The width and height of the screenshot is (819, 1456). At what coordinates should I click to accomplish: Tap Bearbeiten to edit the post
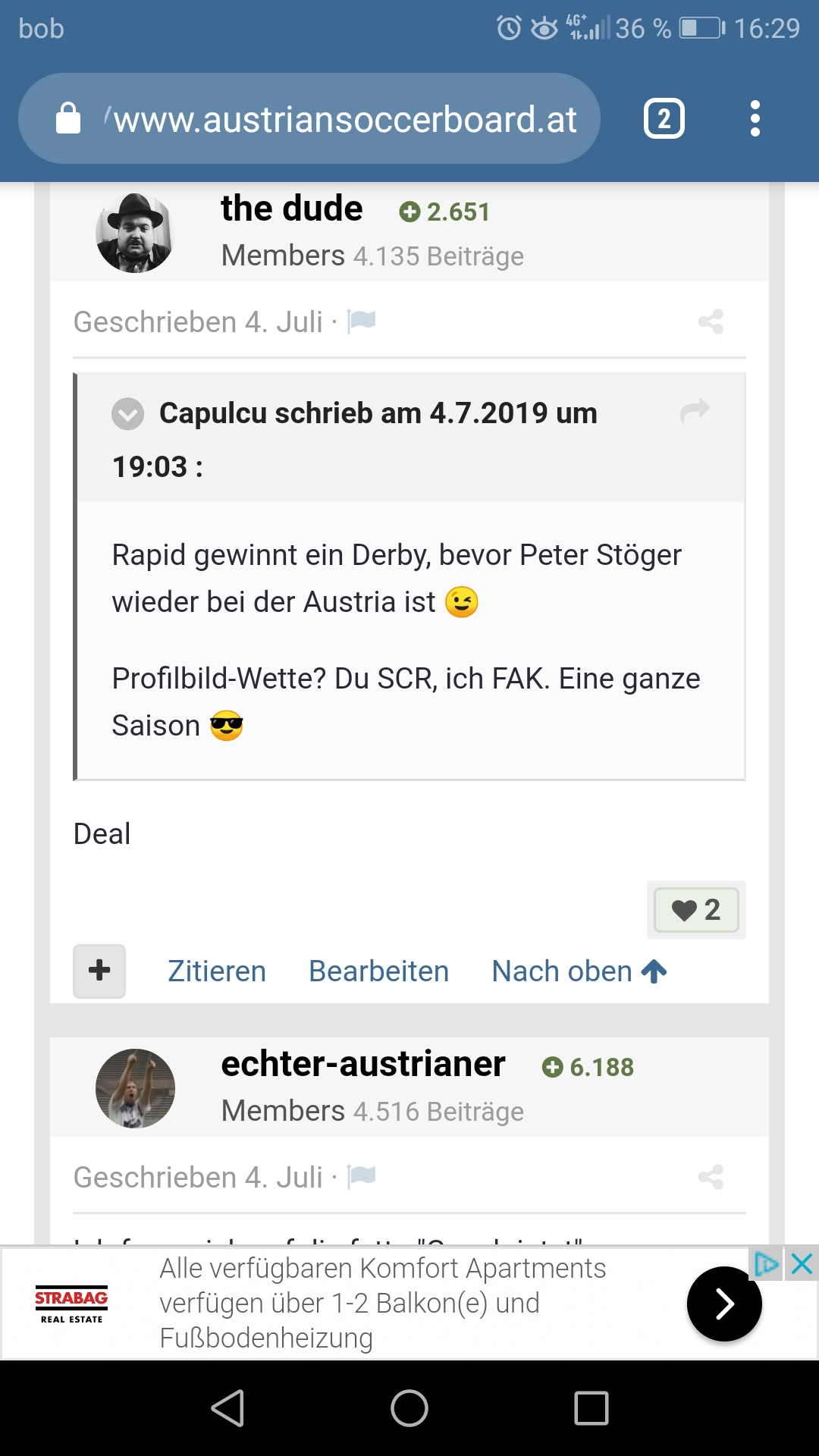pyautogui.click(x=378, y=971)
